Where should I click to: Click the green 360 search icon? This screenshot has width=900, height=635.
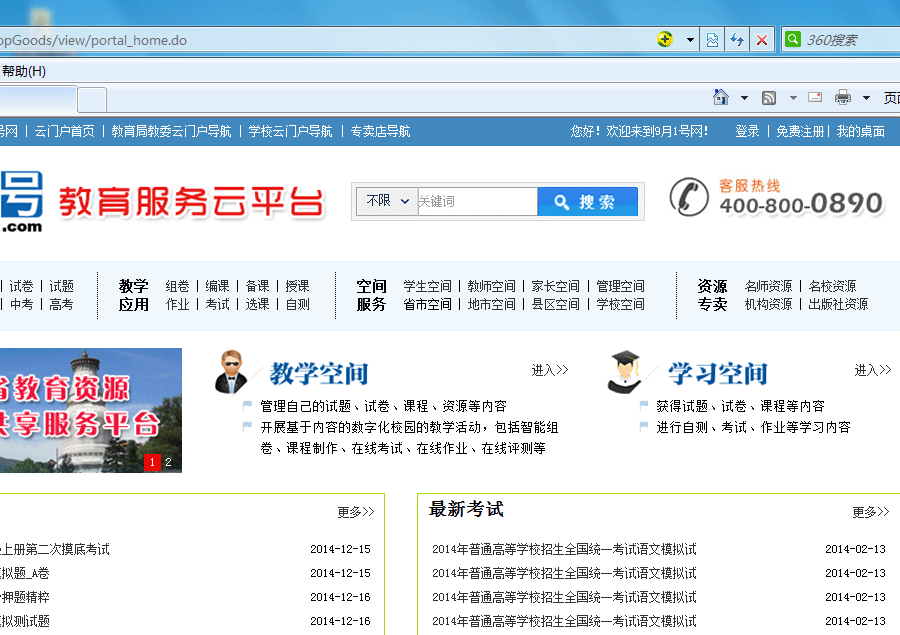coord(793,40)
